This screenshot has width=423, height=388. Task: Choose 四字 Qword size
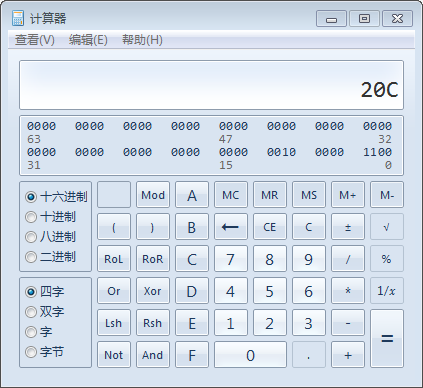click(45, 292)
